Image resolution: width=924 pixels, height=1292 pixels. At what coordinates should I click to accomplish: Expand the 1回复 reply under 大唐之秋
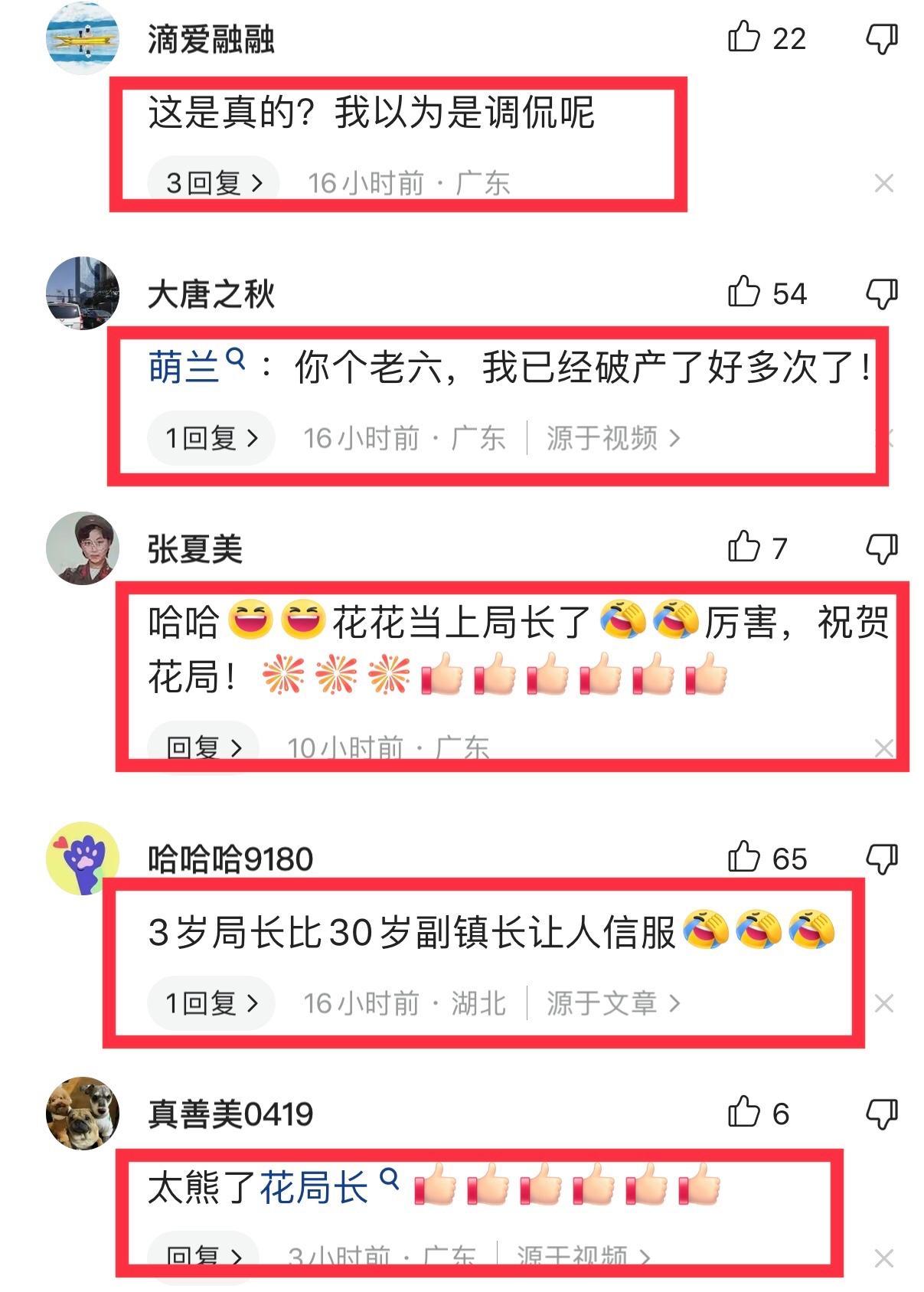click(x=211, y=438)
